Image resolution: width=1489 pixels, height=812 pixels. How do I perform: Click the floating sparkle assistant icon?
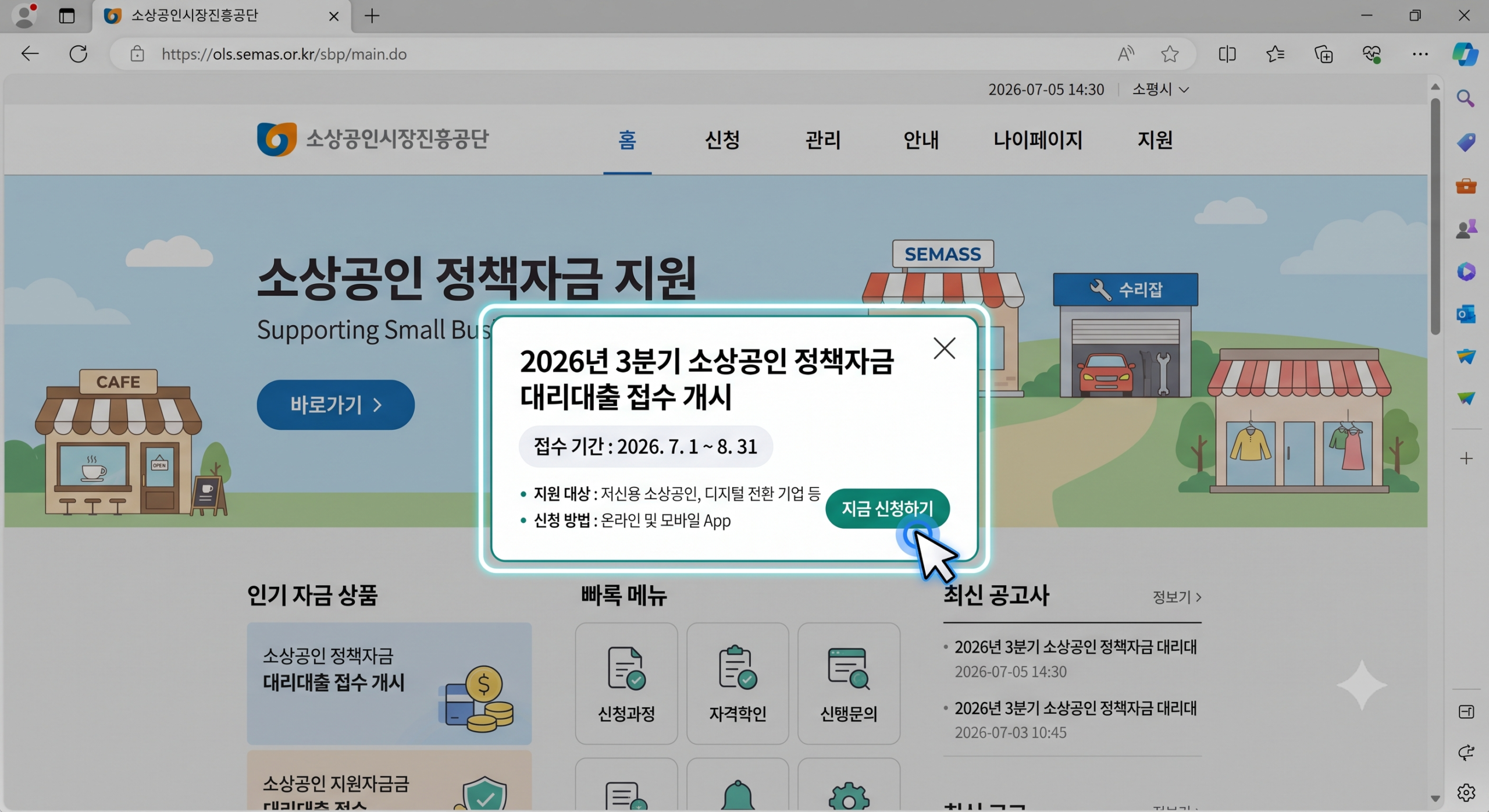click(x=1362, y=685)
